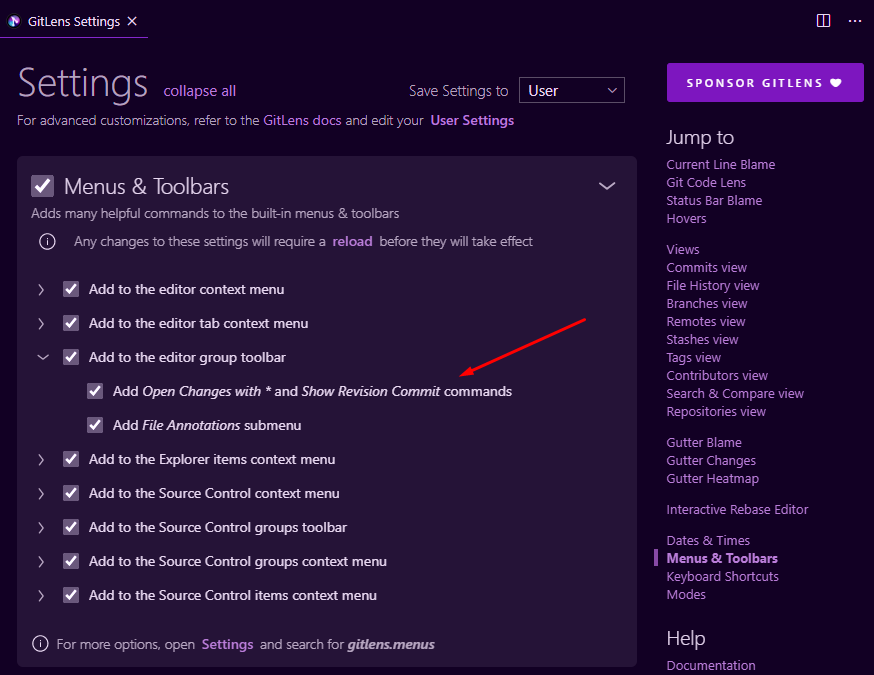Select the GitLens Settings tab
Image resolution: width=874 pixels, height=675 pixels.
coord(70,20)
